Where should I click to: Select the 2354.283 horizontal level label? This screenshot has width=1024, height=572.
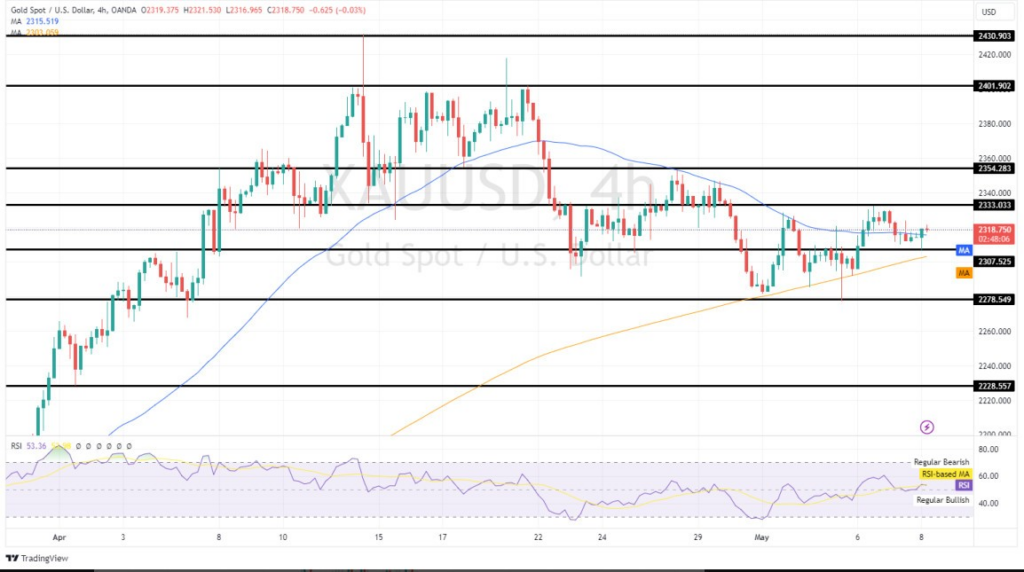click(994, 168)
